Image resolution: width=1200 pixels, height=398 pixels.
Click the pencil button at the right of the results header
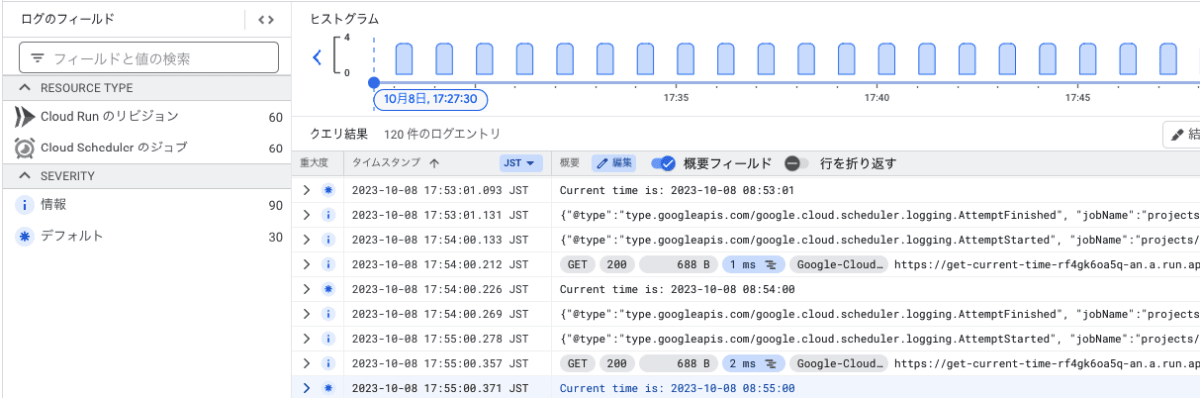[x=1181, y=134]
